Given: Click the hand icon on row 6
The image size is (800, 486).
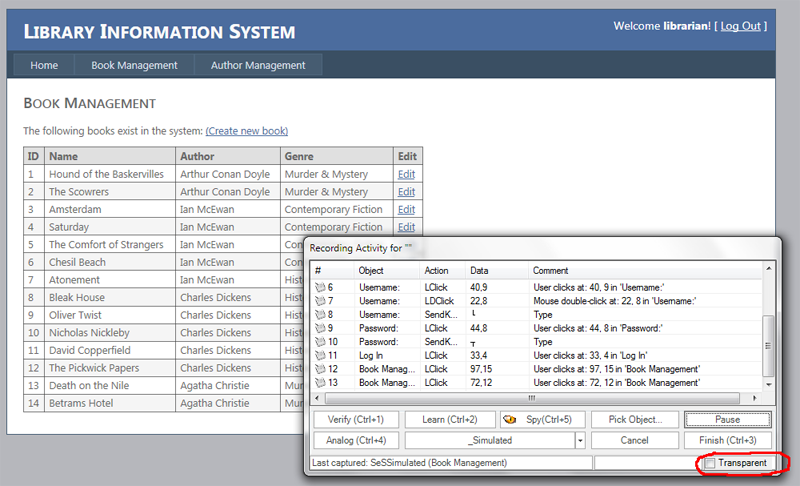Looking at the screenshot, I should click(320, 287).
